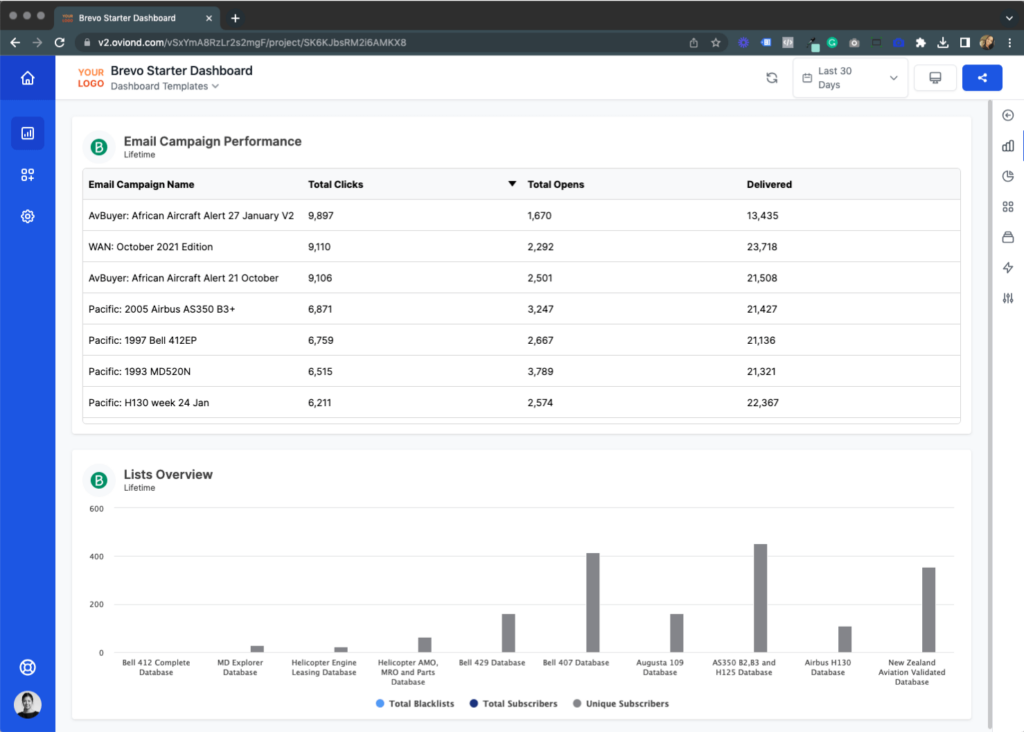Viewport: 1024px width, 732px height.
Task: Expand the tab search chevron
Action: (1009, 18)
